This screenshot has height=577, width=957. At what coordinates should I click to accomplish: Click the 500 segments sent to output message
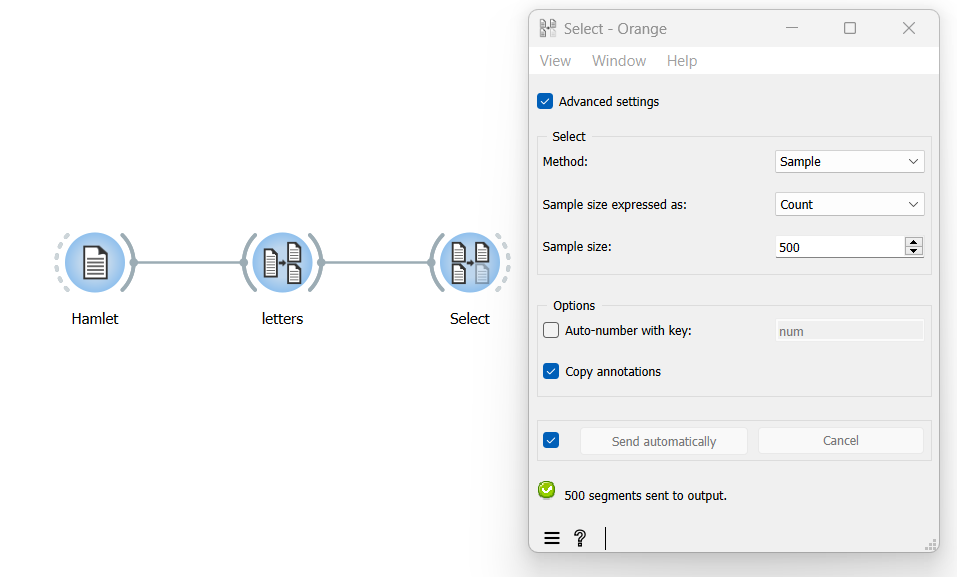[645, 495]
